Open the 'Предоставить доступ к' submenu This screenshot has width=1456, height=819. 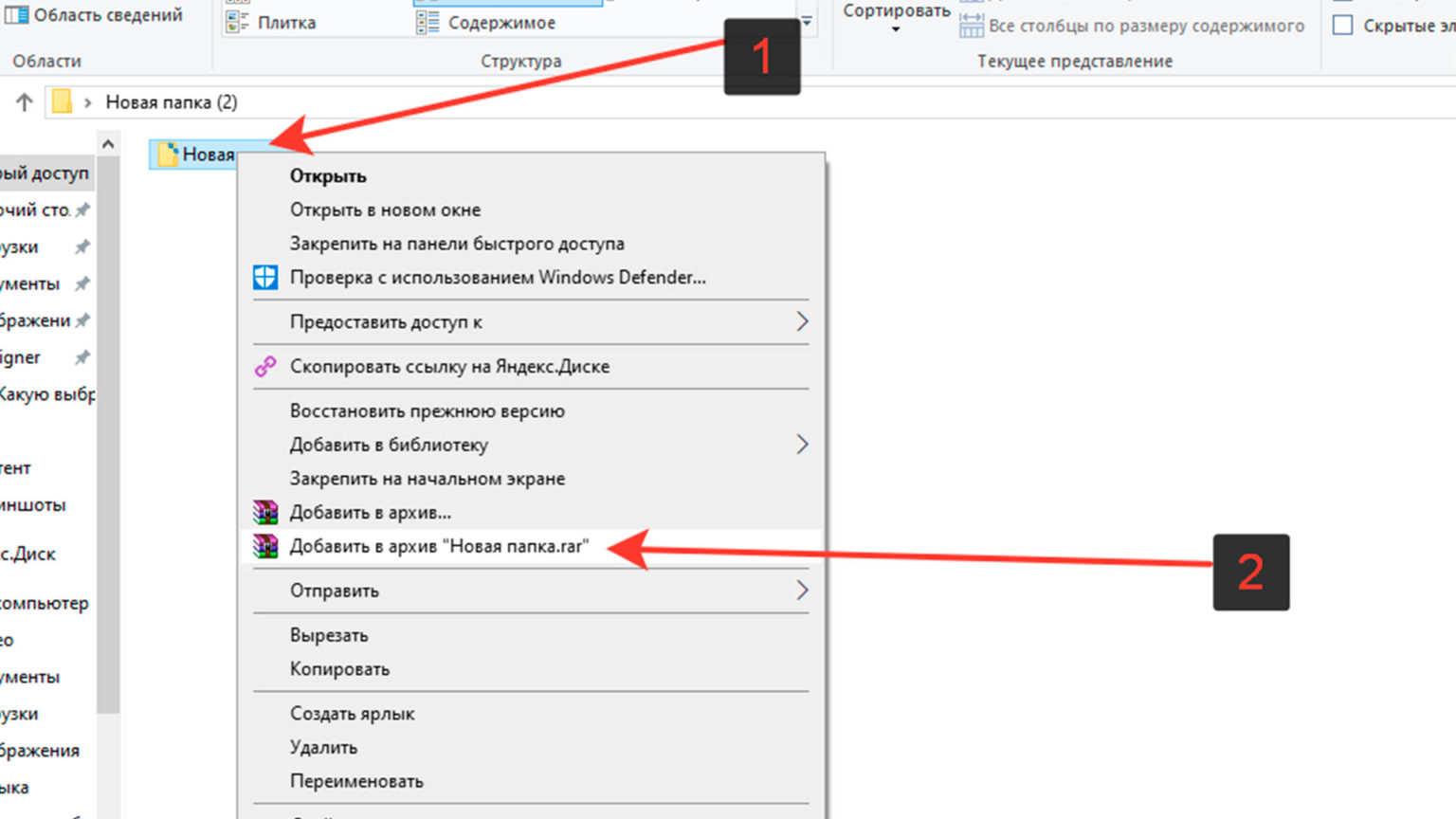pyautogui.click(x=531, y=322)
